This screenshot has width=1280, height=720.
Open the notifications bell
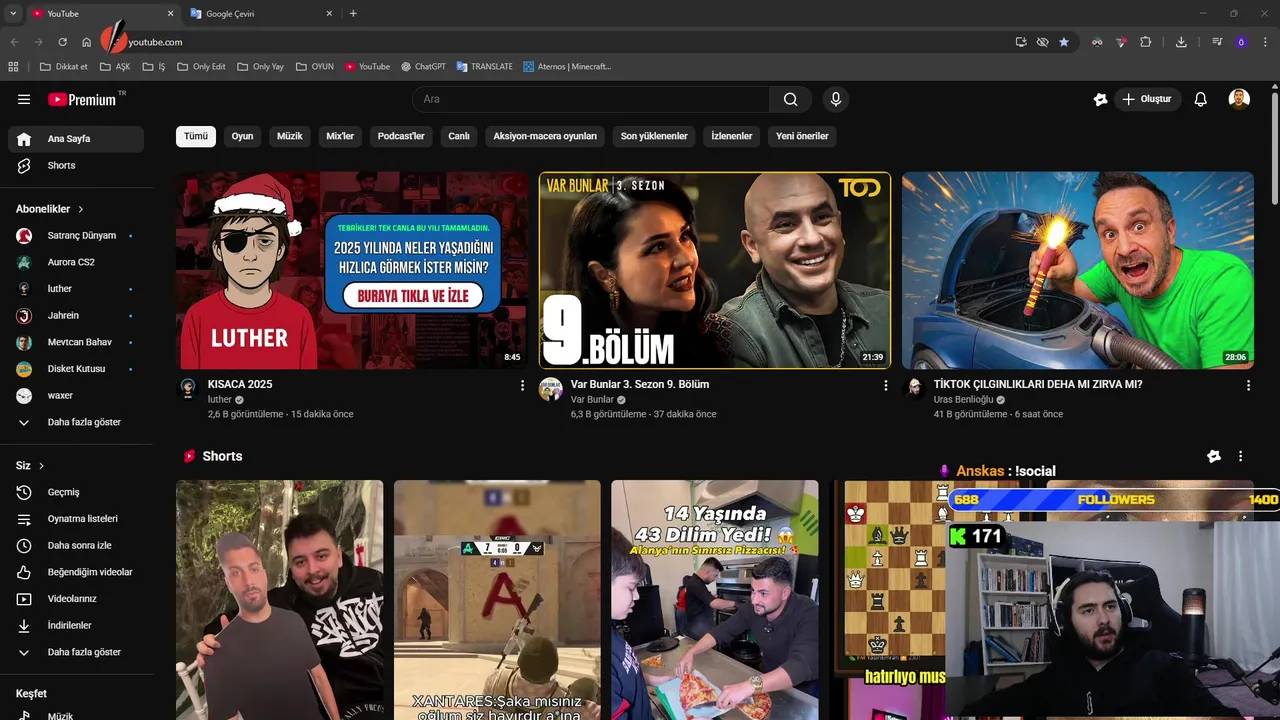1201,99
